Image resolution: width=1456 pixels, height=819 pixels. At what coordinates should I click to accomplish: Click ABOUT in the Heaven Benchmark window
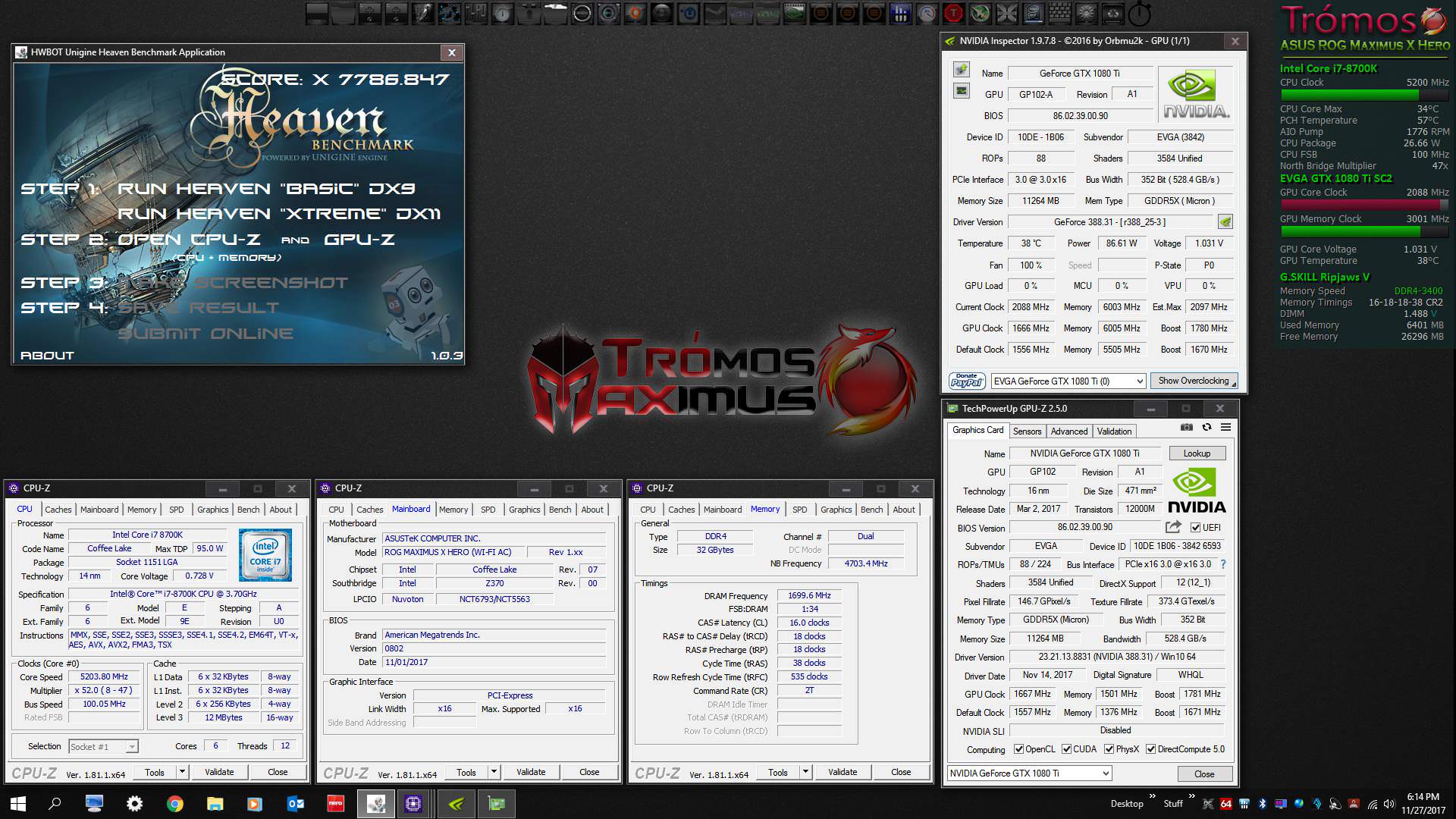tap(47, 355)
